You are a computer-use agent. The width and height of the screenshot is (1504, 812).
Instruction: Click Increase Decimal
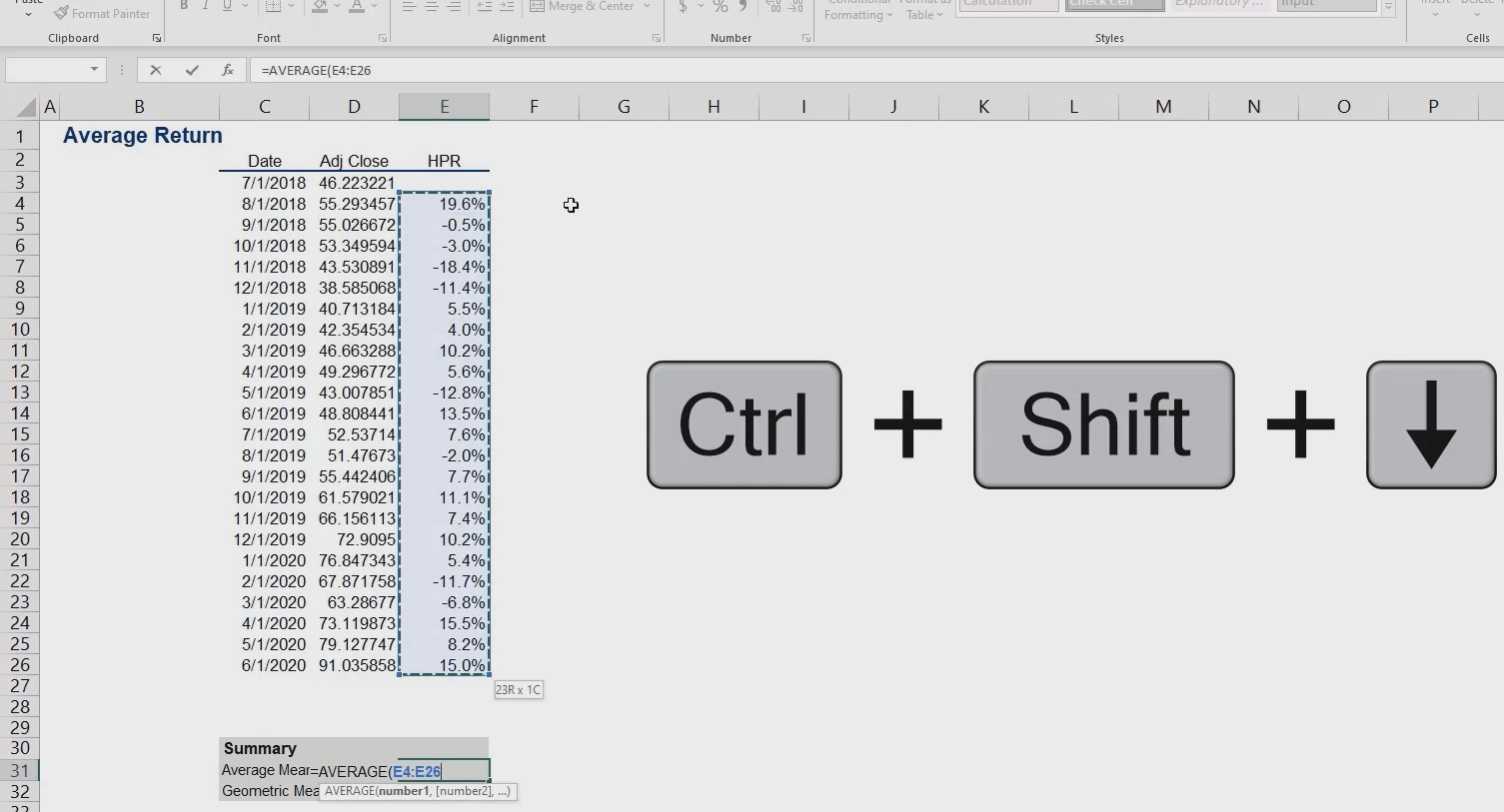[x=773, y=6]
